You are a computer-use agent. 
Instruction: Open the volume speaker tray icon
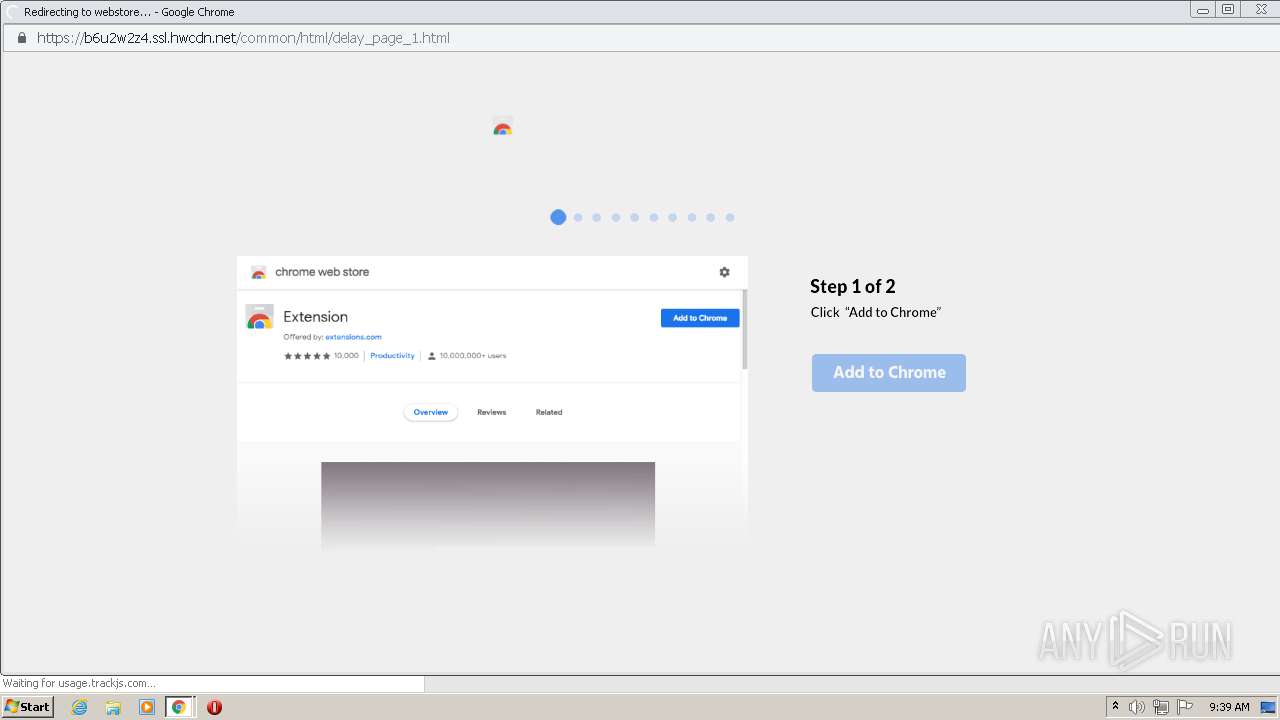(1137, 707)
